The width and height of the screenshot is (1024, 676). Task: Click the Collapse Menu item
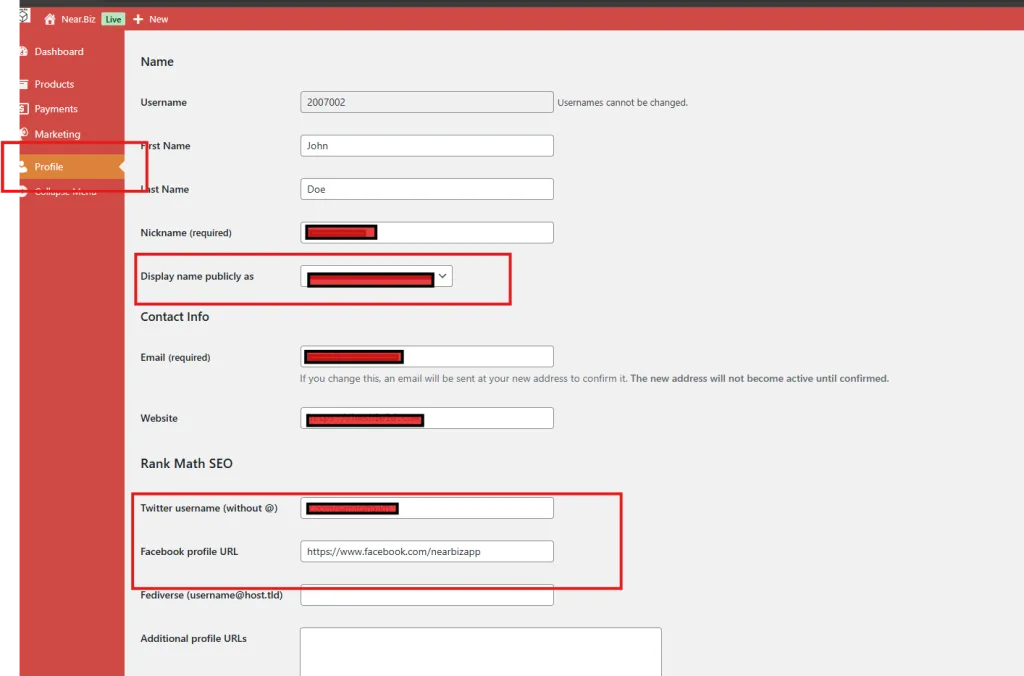point(65,192)
